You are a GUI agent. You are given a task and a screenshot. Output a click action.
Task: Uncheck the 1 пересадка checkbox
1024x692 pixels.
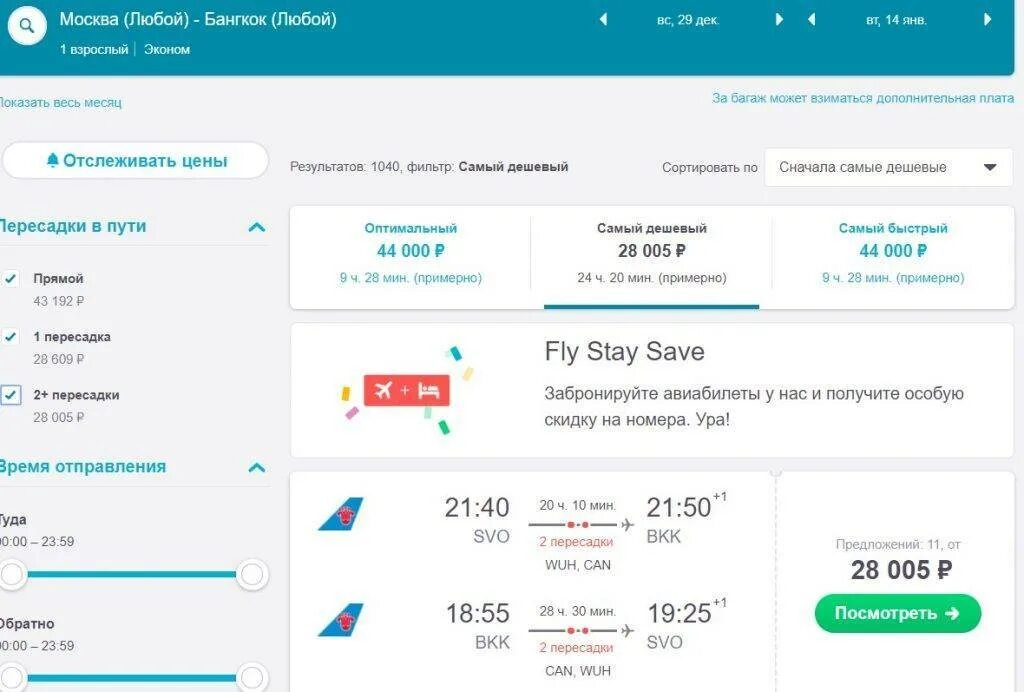[x=11, y=337]
